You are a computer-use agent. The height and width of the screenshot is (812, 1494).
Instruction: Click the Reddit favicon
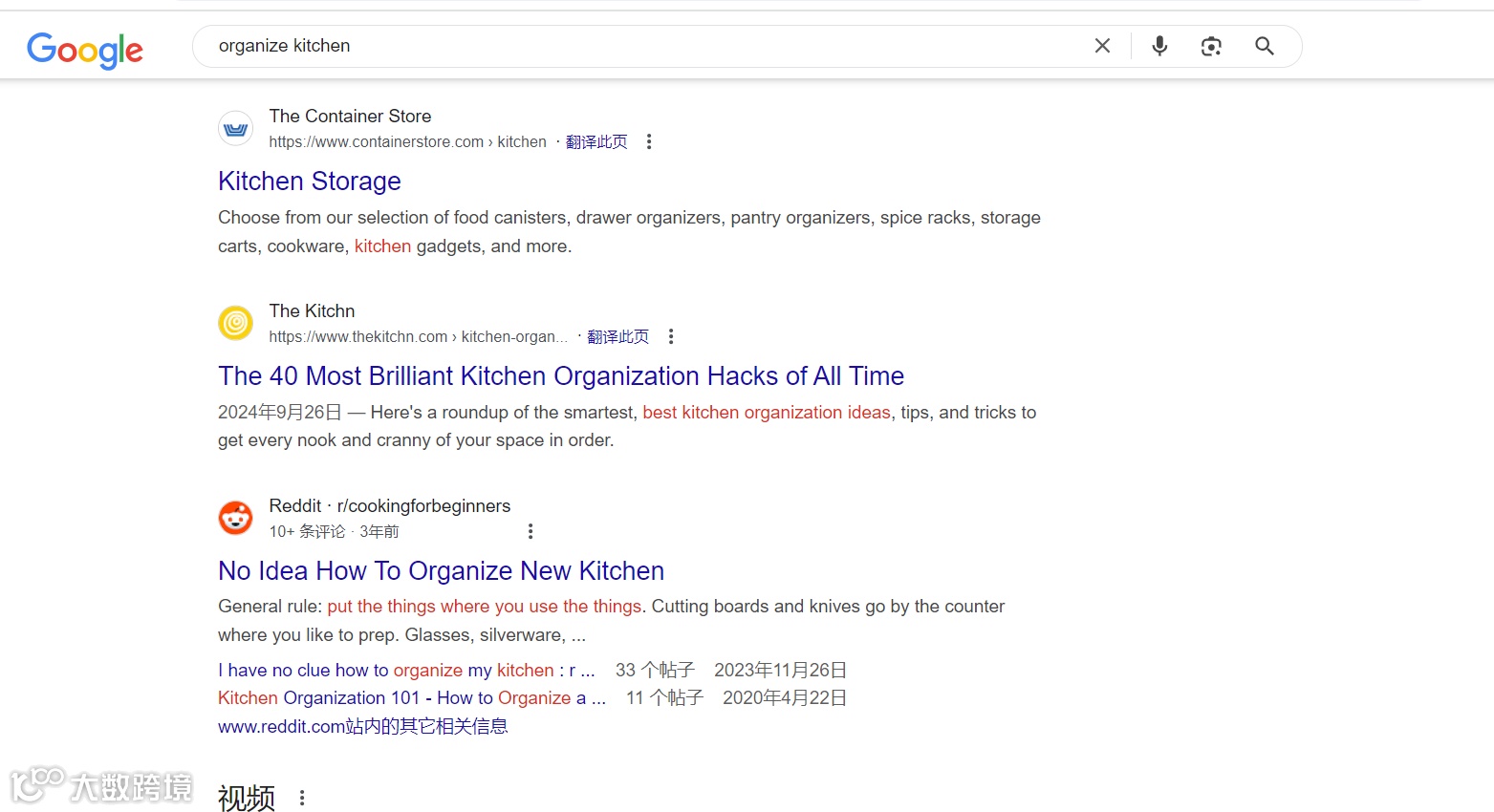tap(235, 518)
